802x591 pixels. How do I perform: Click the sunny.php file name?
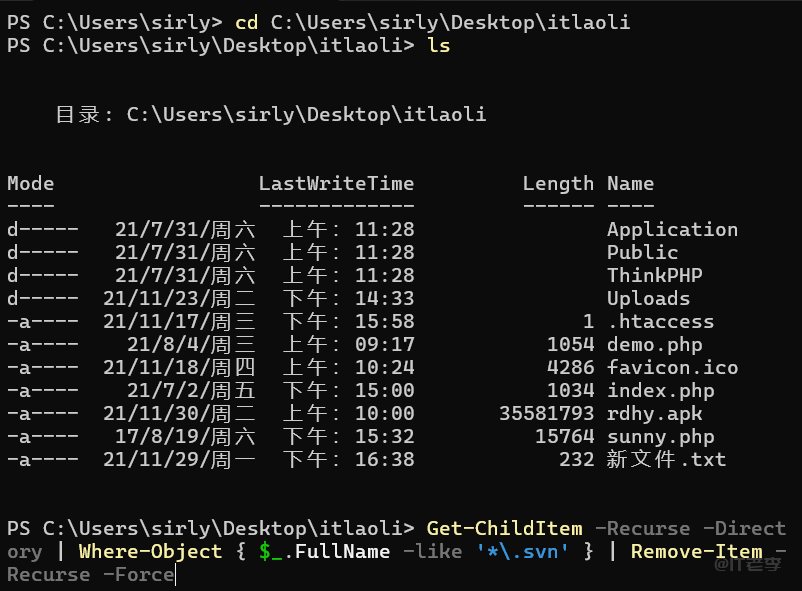click(660, 437)
